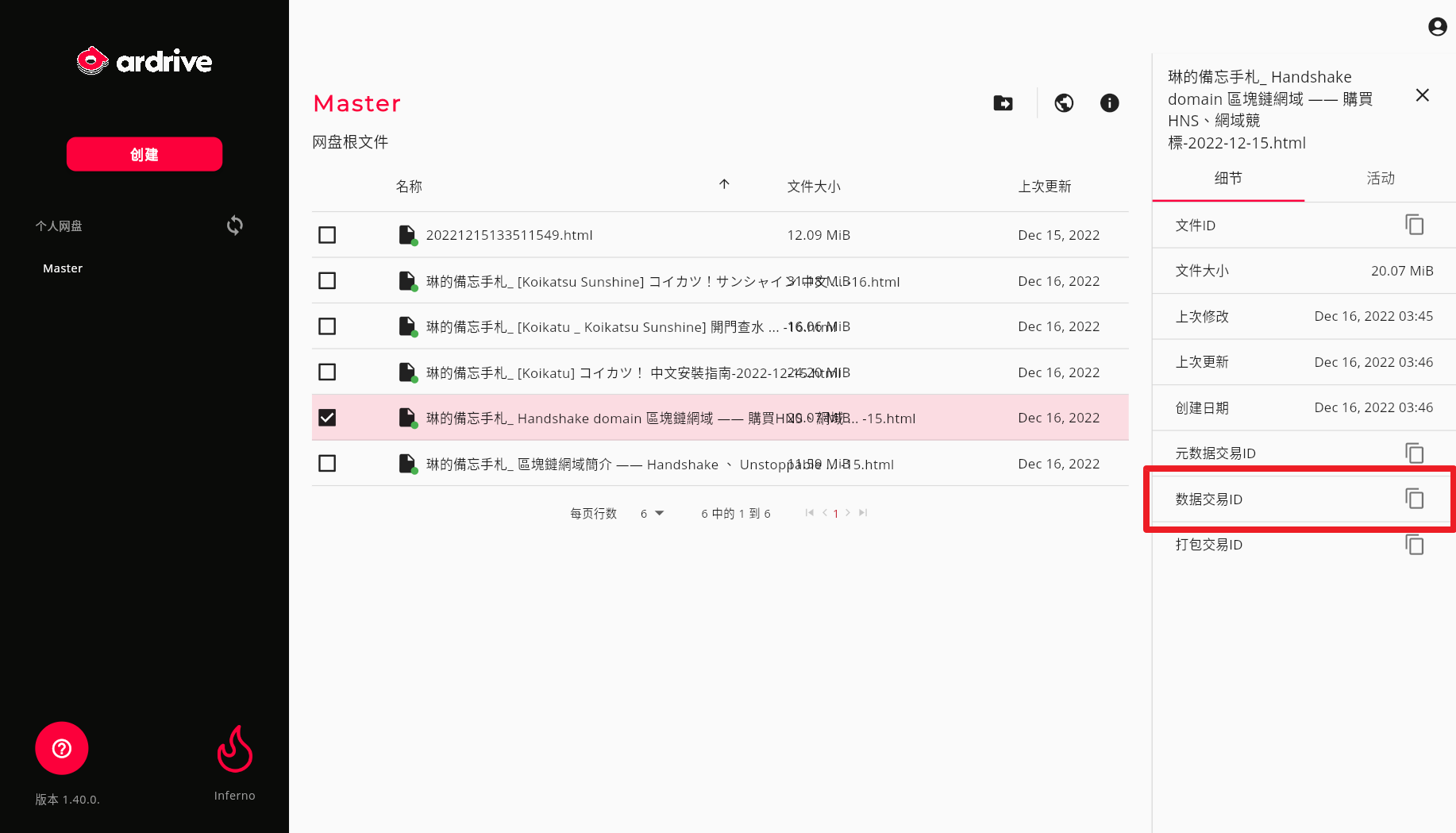
Task: Select the checkbox of the Koikatsu Sunshine file
Action: tap(326, 280)
